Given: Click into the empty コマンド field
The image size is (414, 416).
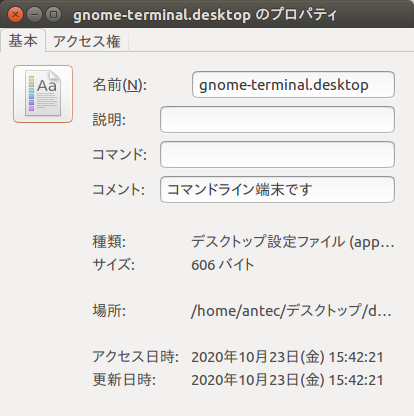Looking at the screenshot, I should [x=277, y=155].
